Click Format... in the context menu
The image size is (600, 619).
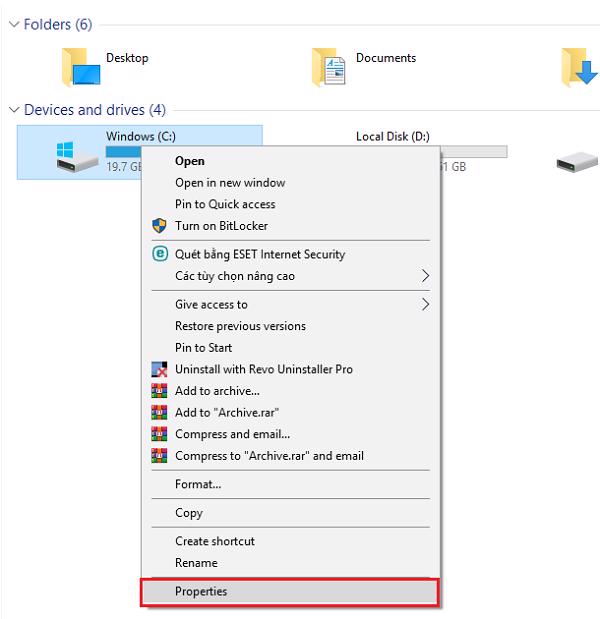click(198, 484)
